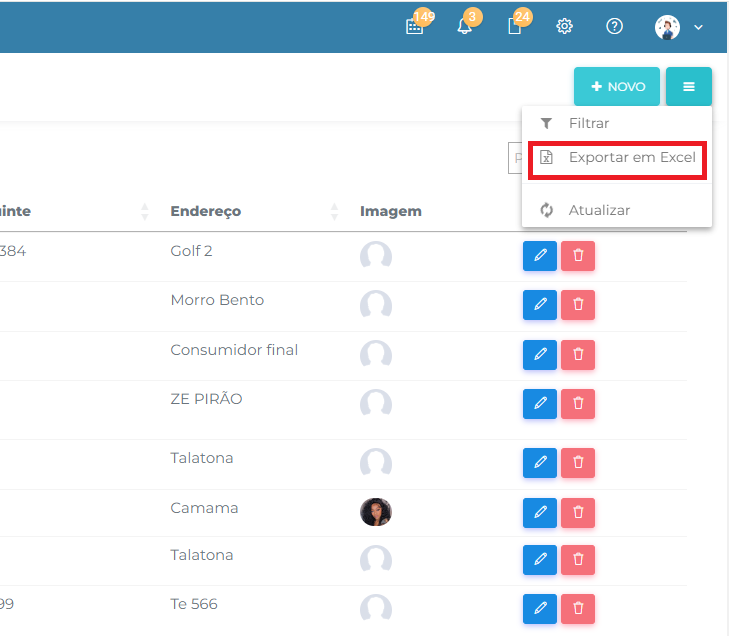Delete the ZE PIRÃO row
The width and height of the screenshot is (729, 636).
coord(578,404)
